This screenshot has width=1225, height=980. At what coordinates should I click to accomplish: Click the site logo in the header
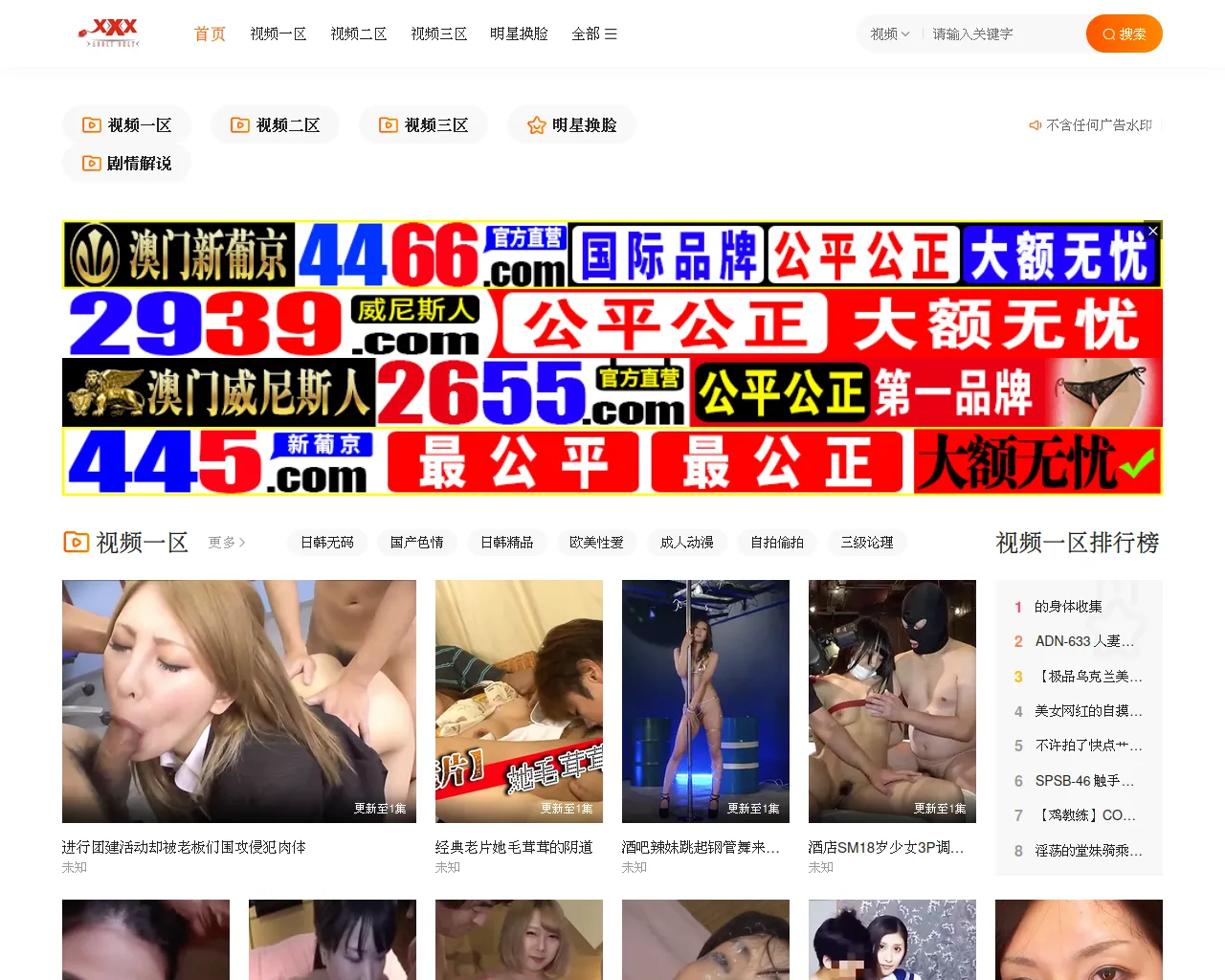pos(109,33)
